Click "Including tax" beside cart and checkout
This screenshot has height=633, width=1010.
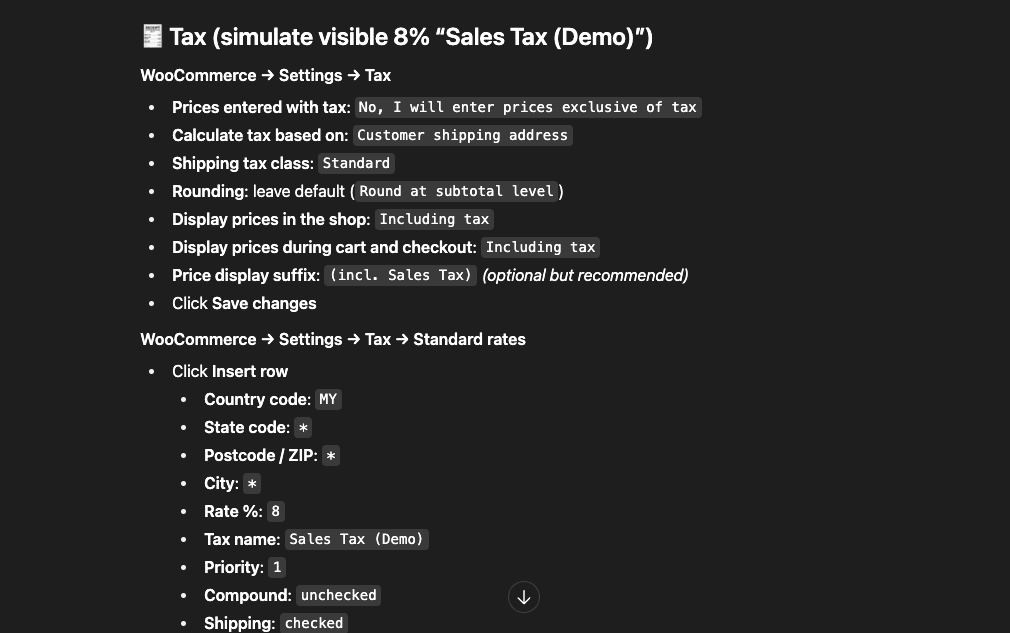pyautogui.click(x=540, y=247)
